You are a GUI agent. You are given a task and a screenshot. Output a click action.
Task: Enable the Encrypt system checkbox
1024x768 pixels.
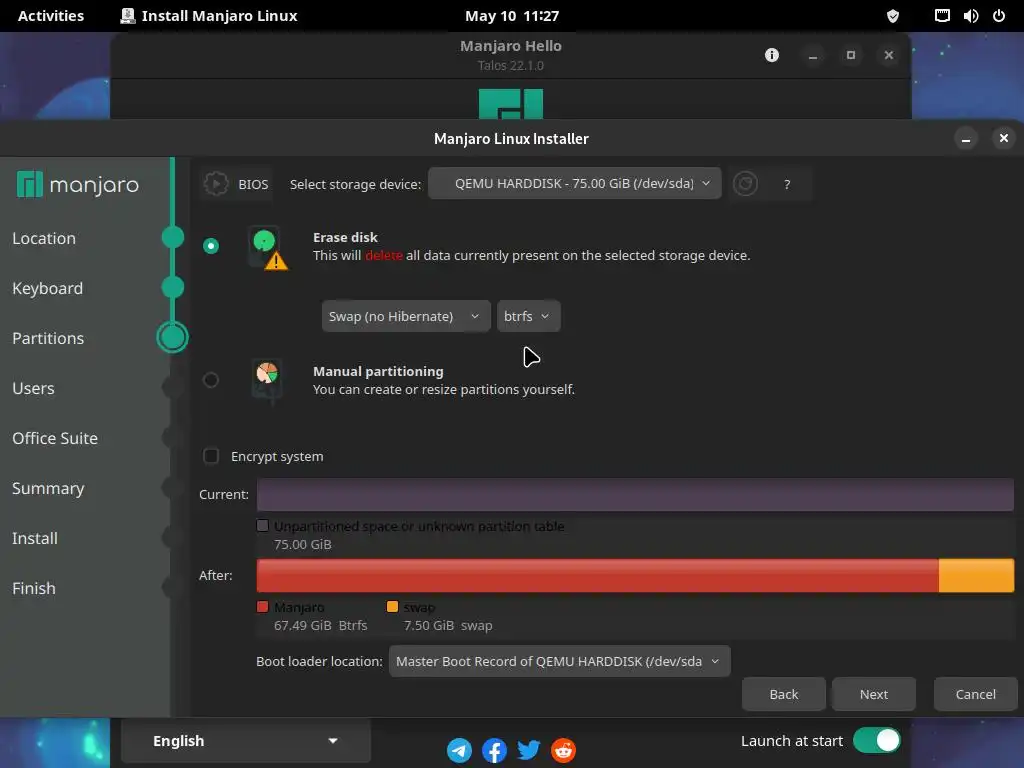coord(211,456)
